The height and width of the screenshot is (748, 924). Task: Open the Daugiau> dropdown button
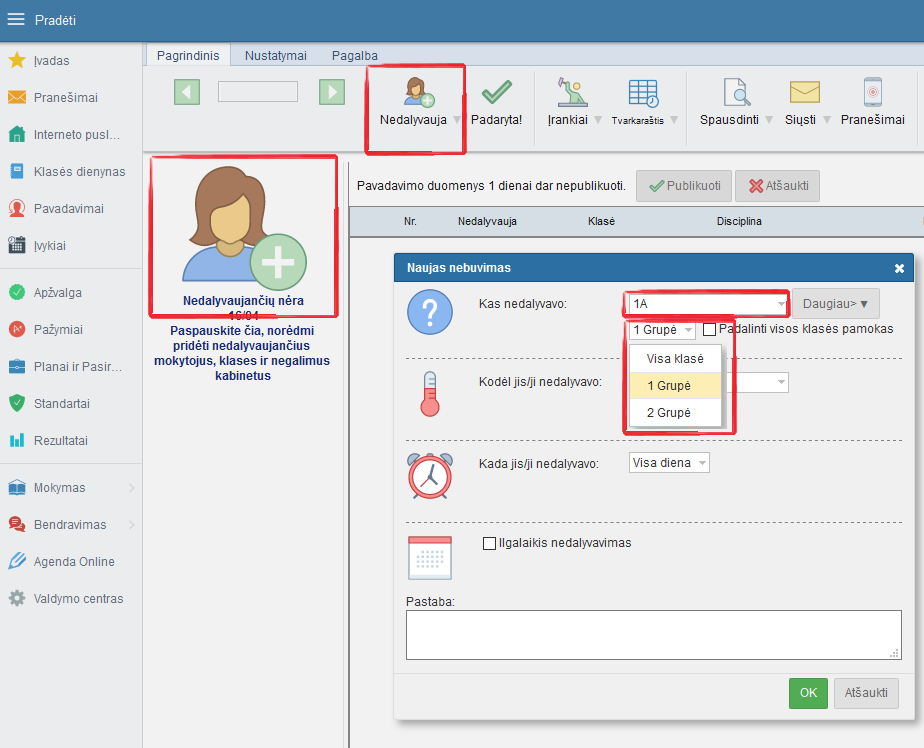(x=835, y=303)
